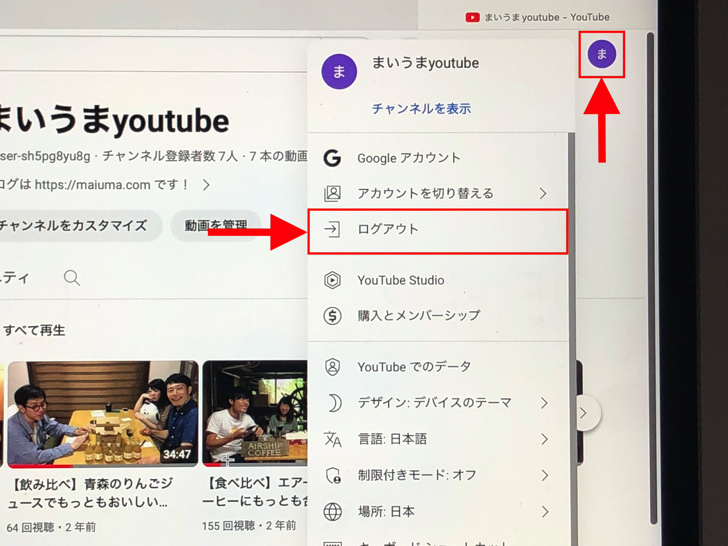
Task: Expand 場所: 日本 submenu chevron
Action: coord(544,511)
